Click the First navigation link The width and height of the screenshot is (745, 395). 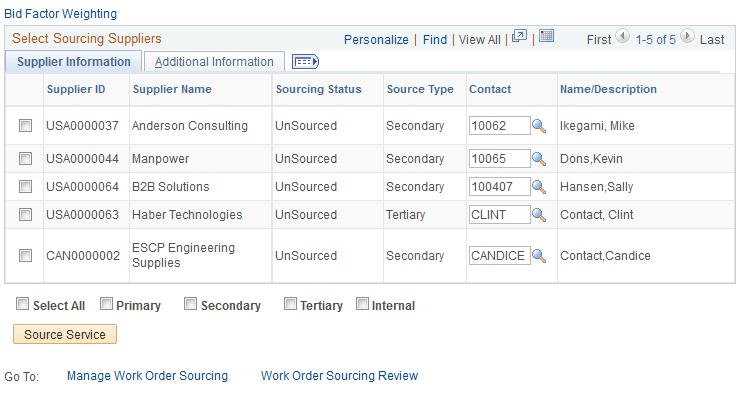tap(599, 39)
